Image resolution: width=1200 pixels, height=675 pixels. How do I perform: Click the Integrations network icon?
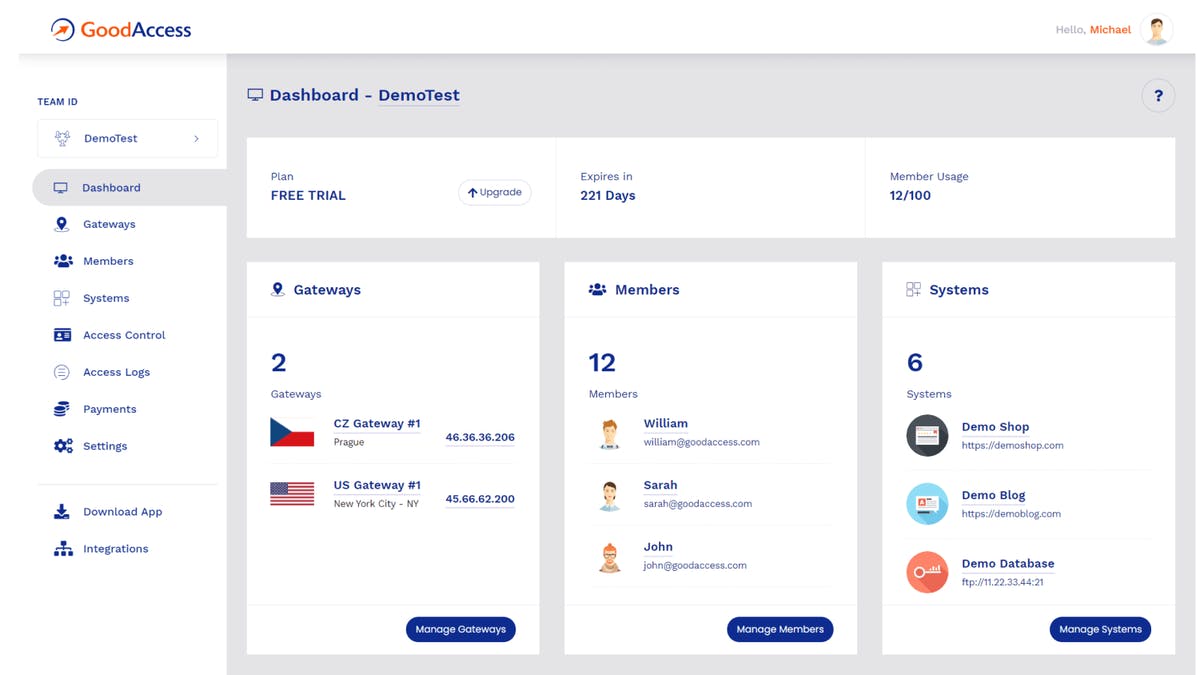click(x=63, y=549)
